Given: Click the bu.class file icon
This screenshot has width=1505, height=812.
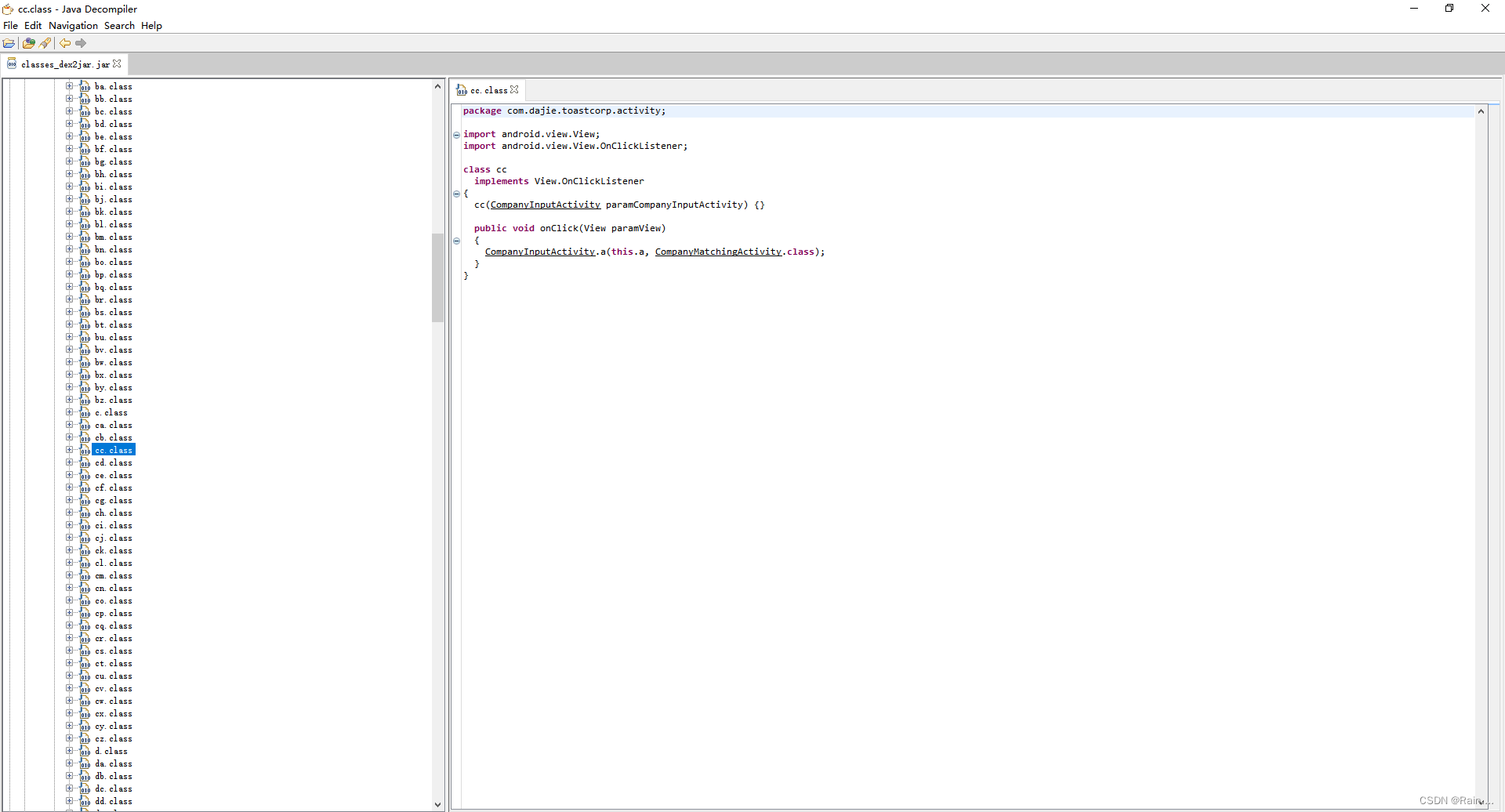Looking at the screenshot, I should 85,337.
